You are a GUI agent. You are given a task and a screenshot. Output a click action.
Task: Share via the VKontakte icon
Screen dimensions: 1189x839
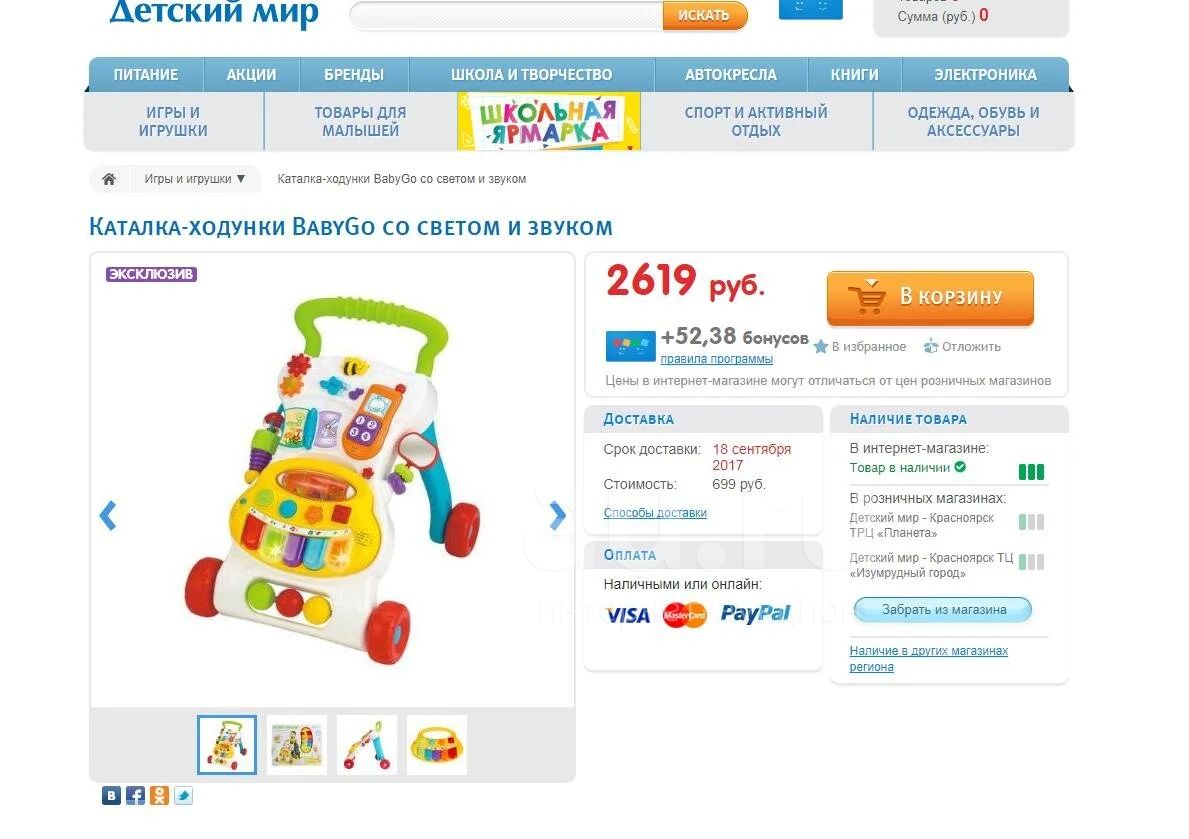pos(111,795)
